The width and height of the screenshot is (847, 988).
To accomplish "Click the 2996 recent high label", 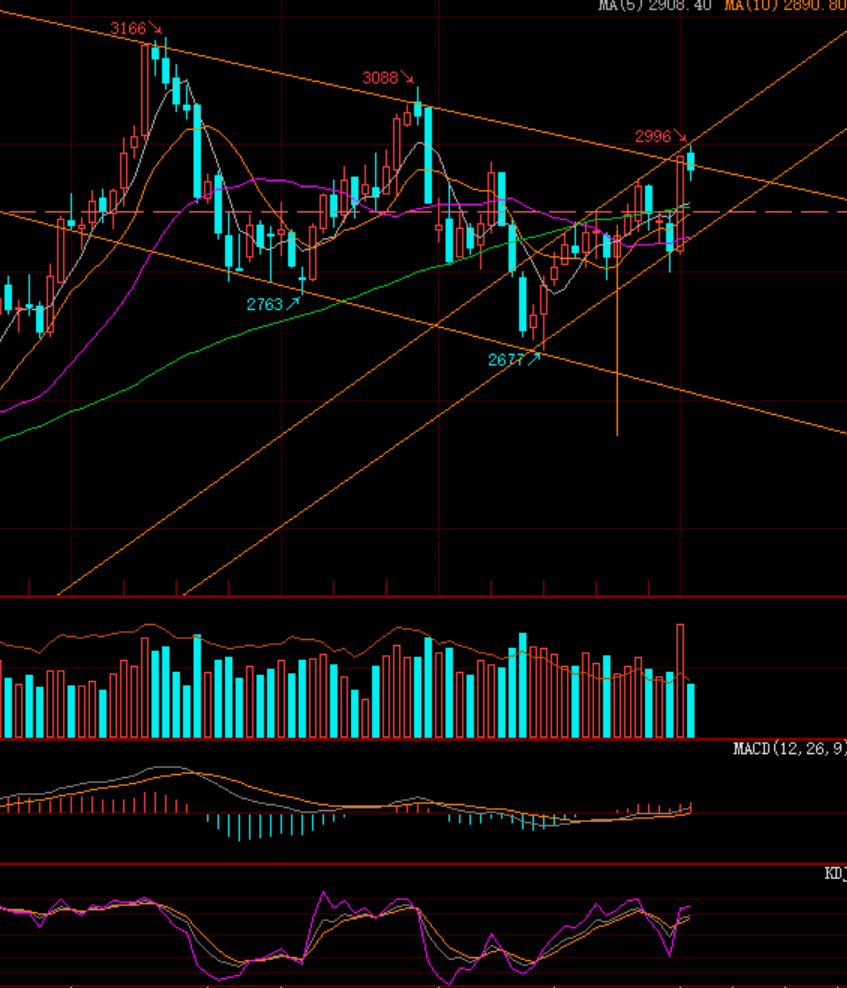I will pos(653,136).
